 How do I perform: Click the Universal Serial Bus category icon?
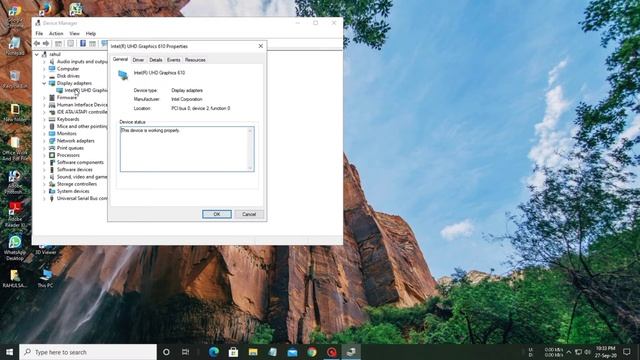tap(52, 198)
